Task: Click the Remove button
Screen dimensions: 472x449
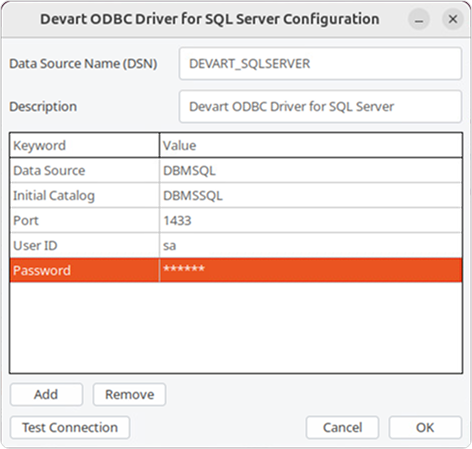Action: pos(129,394)
